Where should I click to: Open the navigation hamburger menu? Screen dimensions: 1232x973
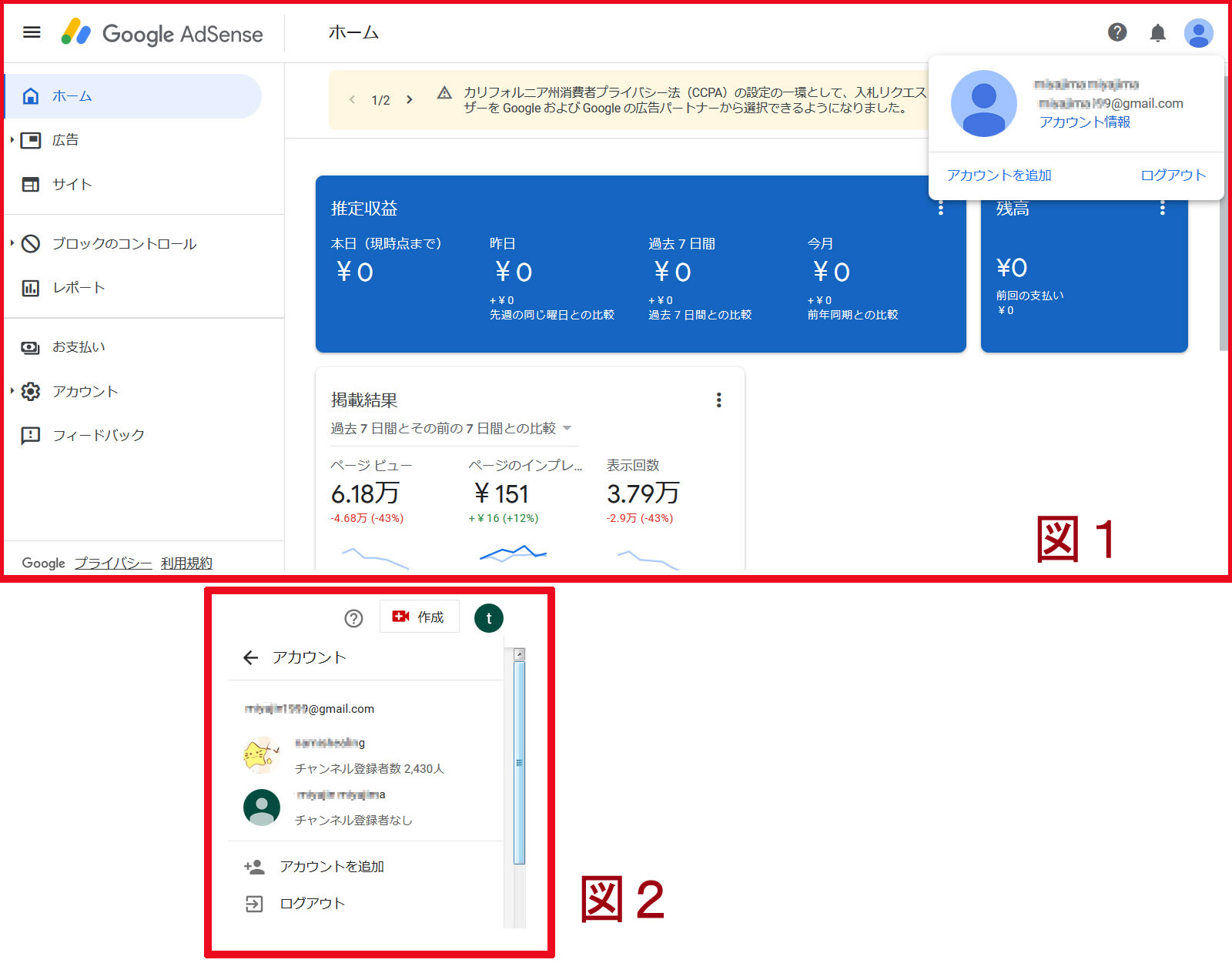coord(31,32)
